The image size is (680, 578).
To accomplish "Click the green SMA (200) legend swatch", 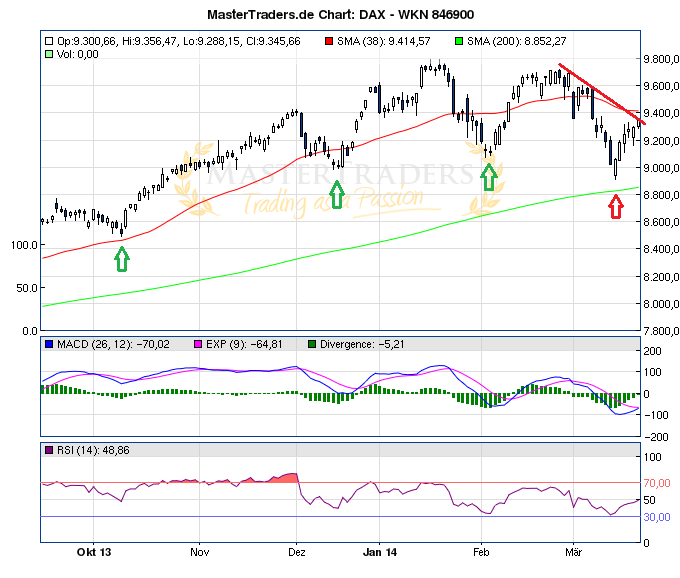I will (459, 41).
